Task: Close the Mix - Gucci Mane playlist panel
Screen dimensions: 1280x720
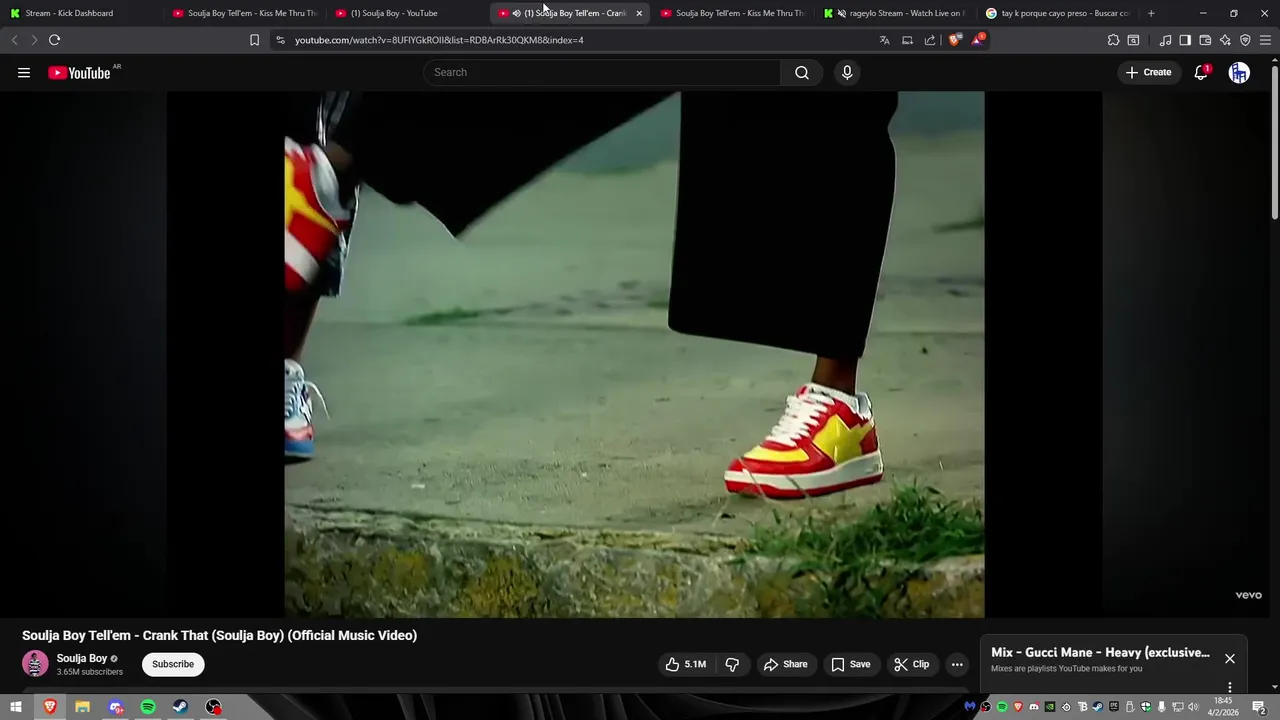Action: pyautogui.click(x=1230, y=658)
